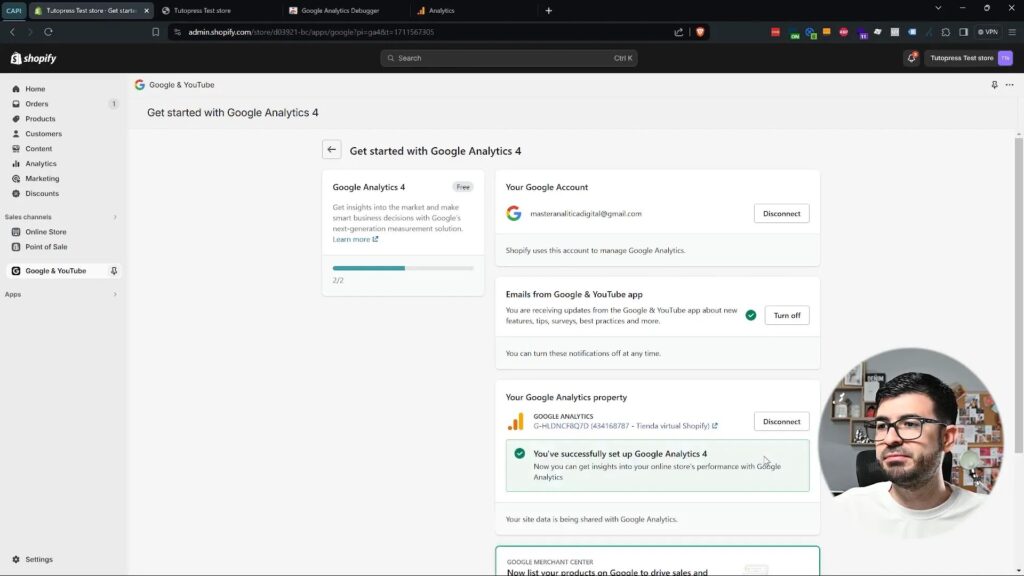Expand the Apps section
Screen dimensions: 1024x576
click(x=115, y=295)
